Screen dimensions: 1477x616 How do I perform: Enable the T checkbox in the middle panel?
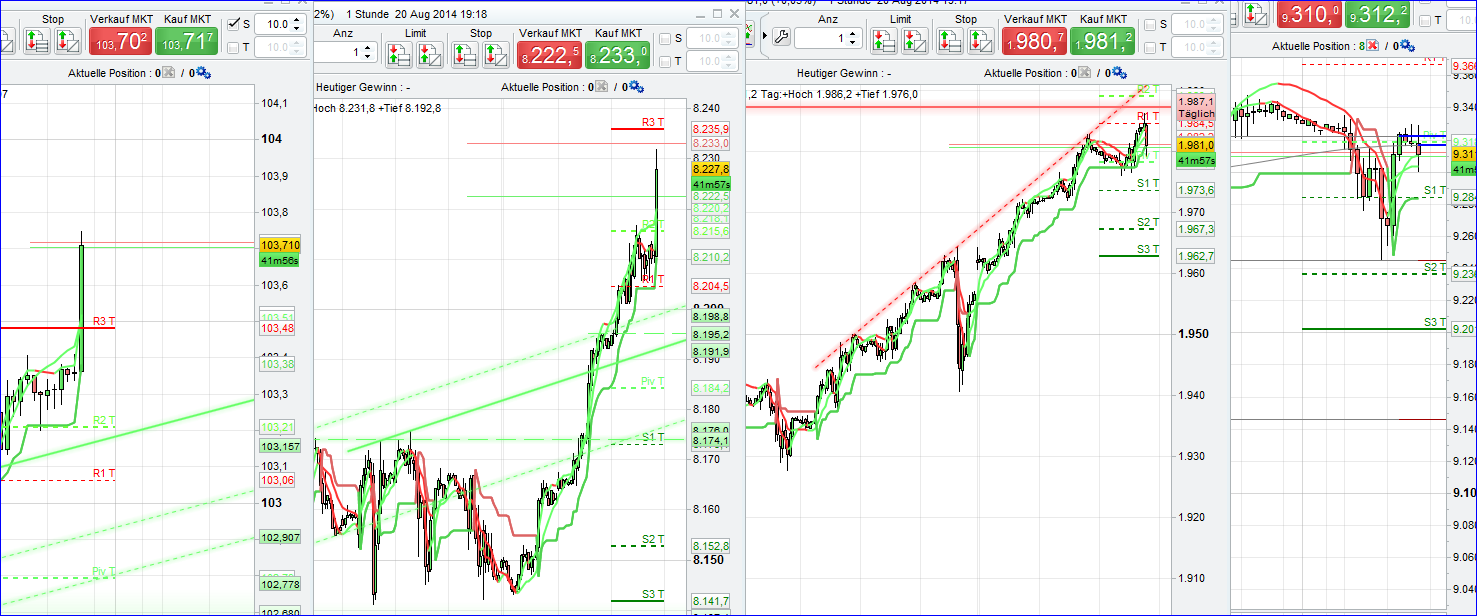click(x=664, y=62)
